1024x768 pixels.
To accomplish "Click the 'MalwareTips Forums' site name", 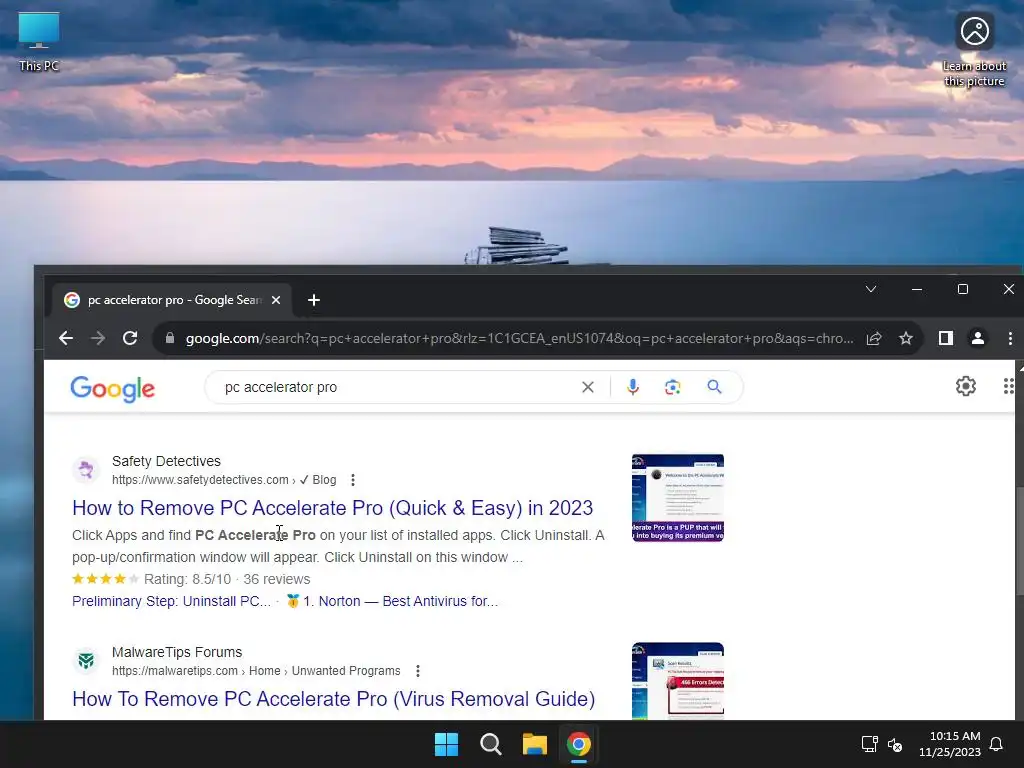I will (177, 652).
